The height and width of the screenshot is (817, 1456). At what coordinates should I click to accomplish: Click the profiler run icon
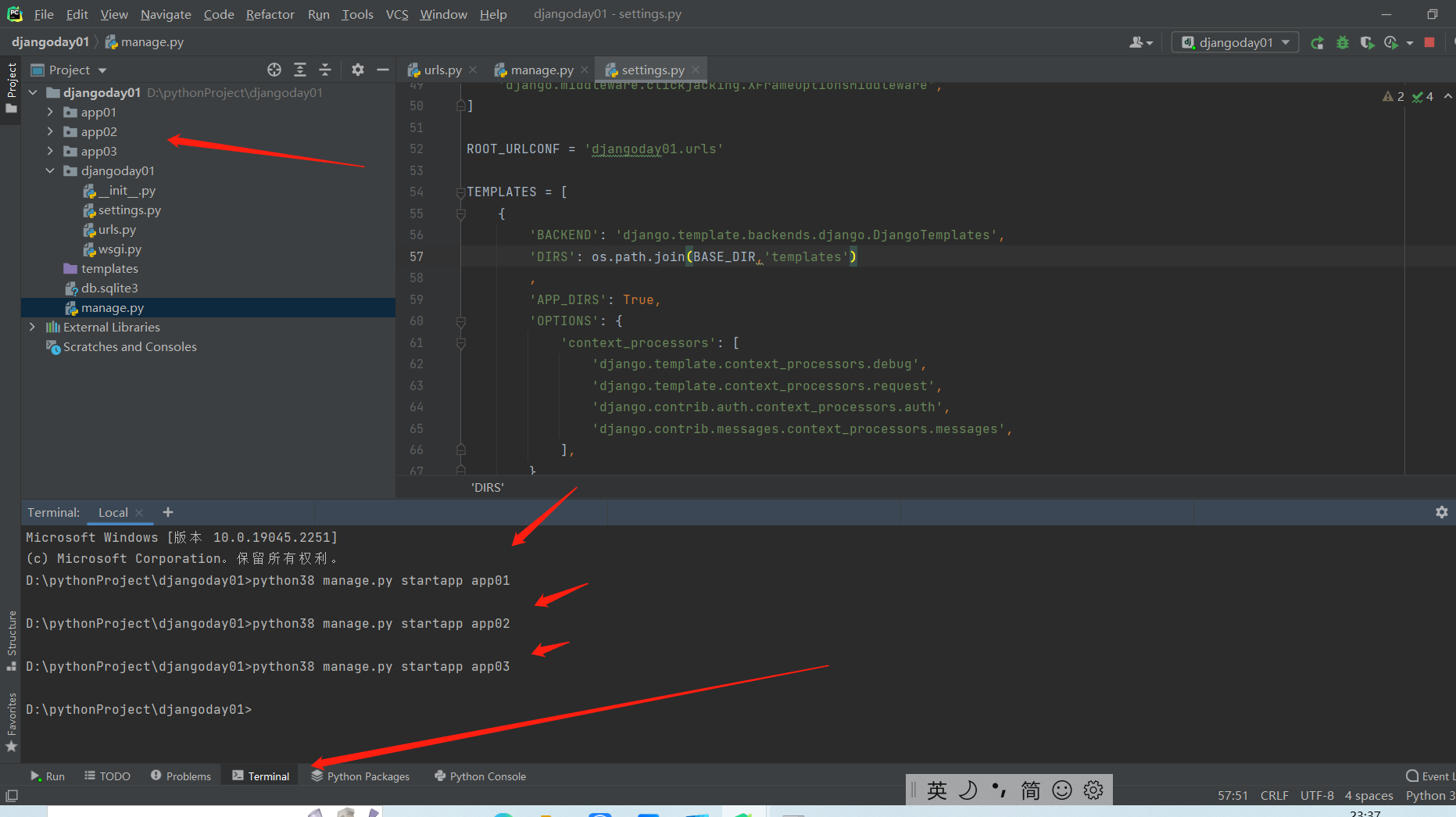1391,43
